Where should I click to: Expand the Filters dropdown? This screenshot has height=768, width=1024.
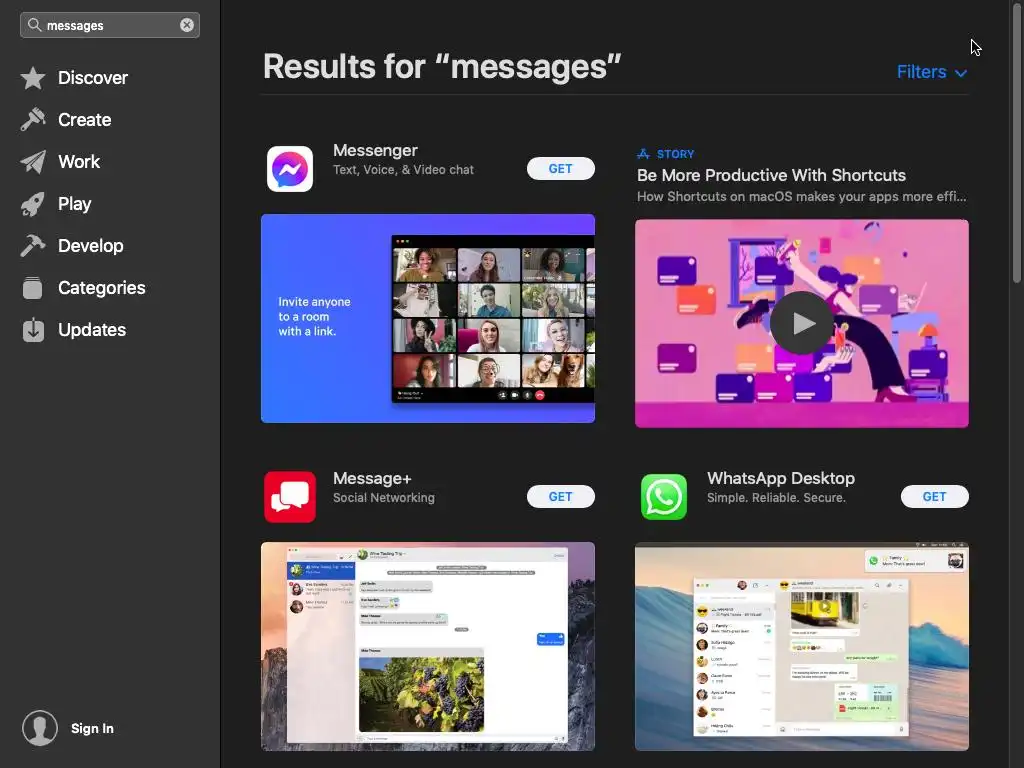(931, 72)
